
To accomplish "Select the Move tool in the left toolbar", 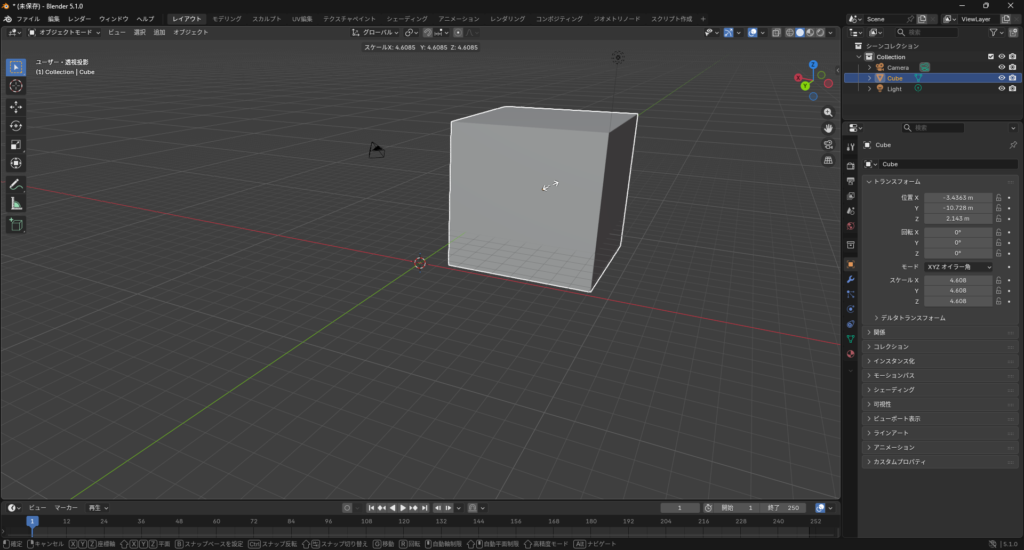I will click(x=16, y=106).
